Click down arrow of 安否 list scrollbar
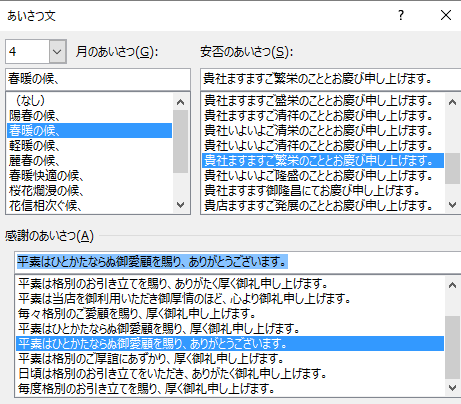The height and width of the screenshot is (404, 461). click(x=452, y=204)
